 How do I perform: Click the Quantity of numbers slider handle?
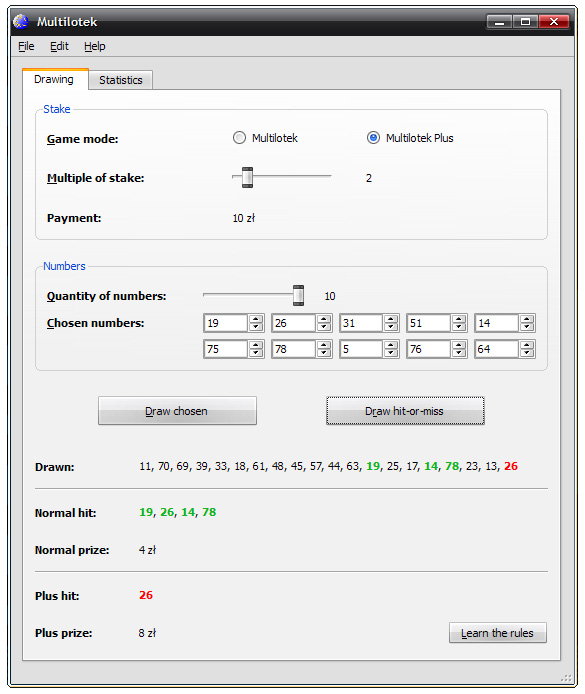pyautogui.click(x=298, y=295)
